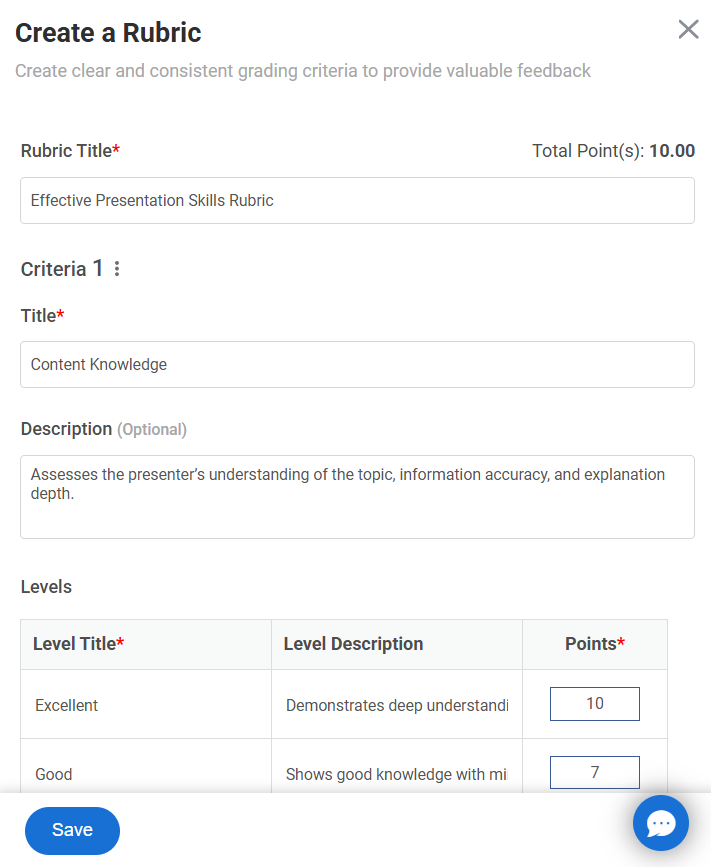Click the Level Description column header

pos(353,644)
